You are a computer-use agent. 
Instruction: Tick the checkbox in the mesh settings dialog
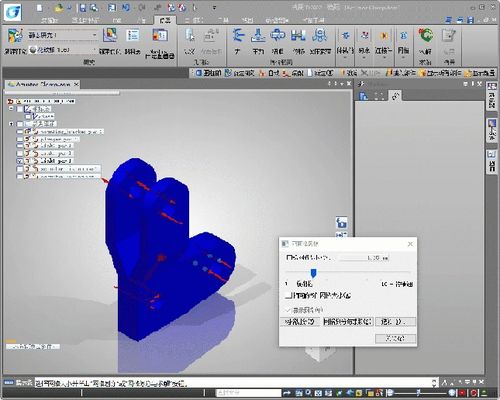click(x=289, y=295)
